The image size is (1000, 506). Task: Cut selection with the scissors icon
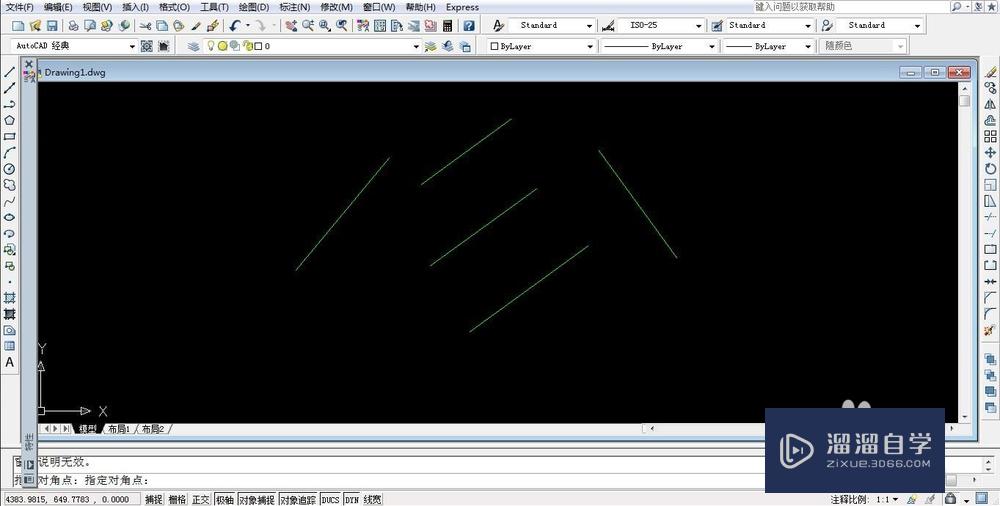tap(145, 26)
